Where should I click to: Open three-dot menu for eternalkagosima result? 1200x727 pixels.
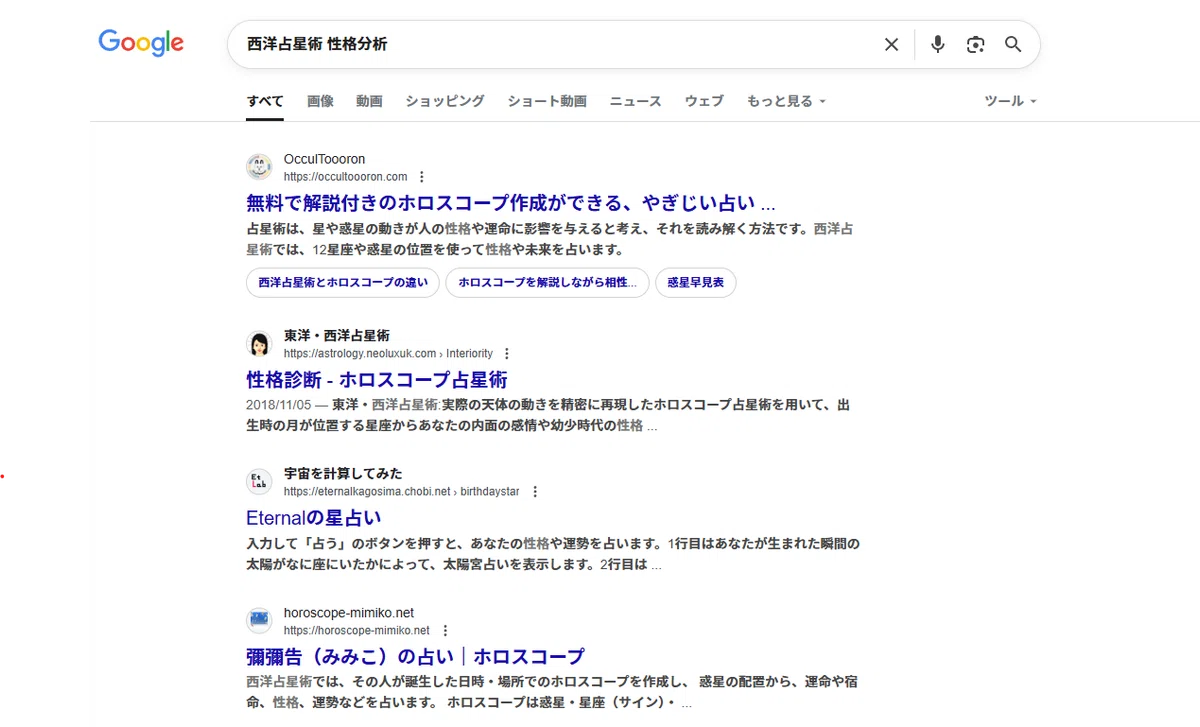535,492
